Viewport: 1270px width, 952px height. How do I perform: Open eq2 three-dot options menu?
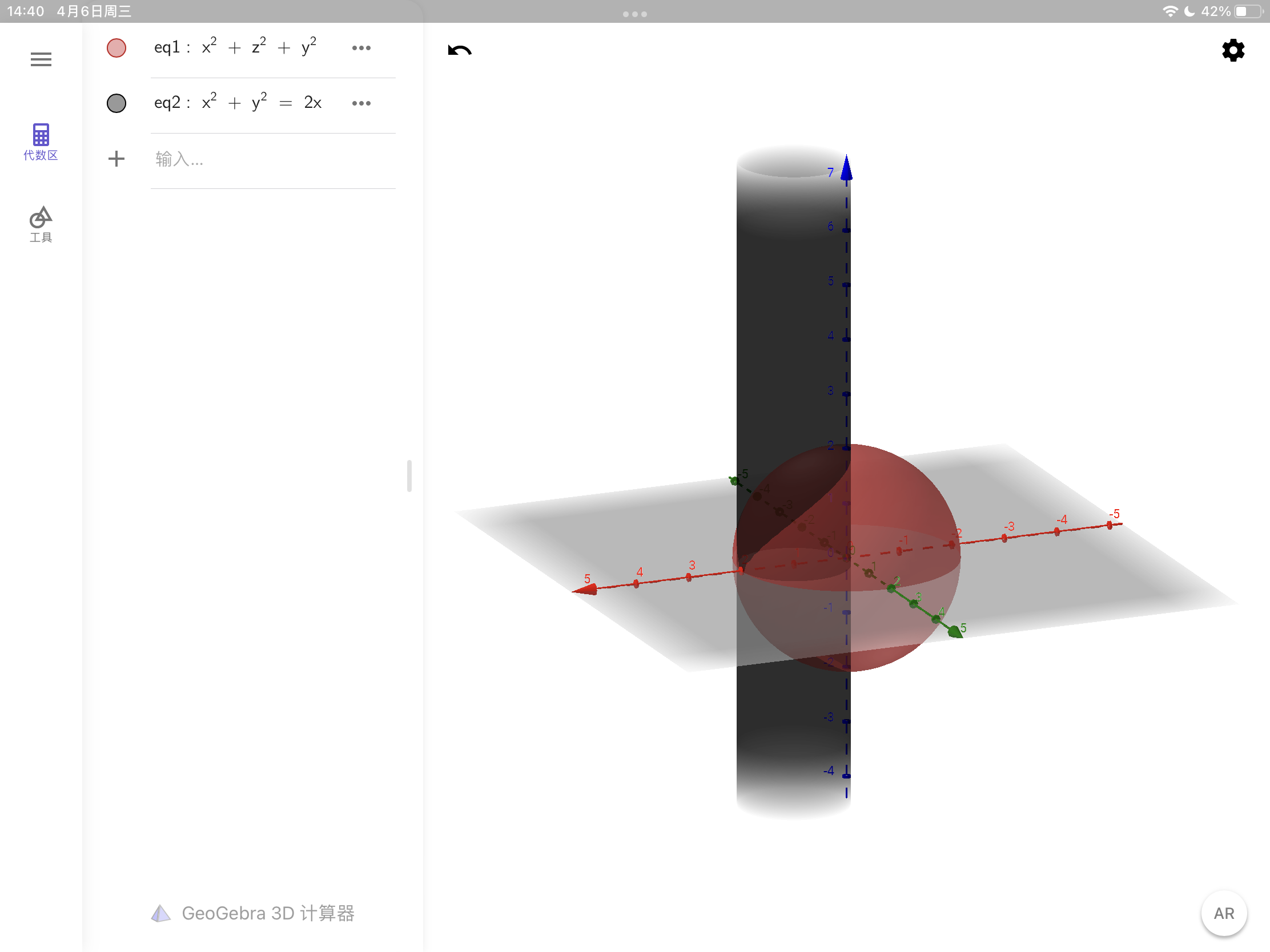(x=361, y=103)
